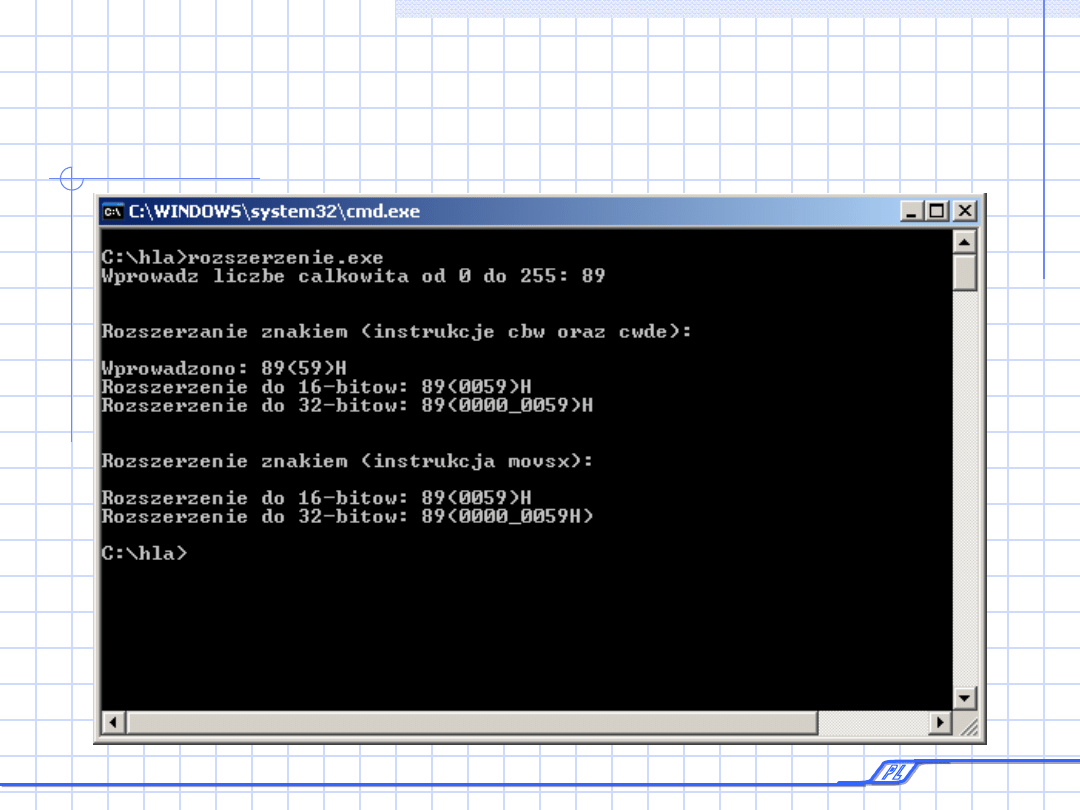The height and width of the screenshot is (810, 1080).
Task: Click the C:\WINDOWS\system32\cmd.exe title bar text
Action: (x=275, y=211)
